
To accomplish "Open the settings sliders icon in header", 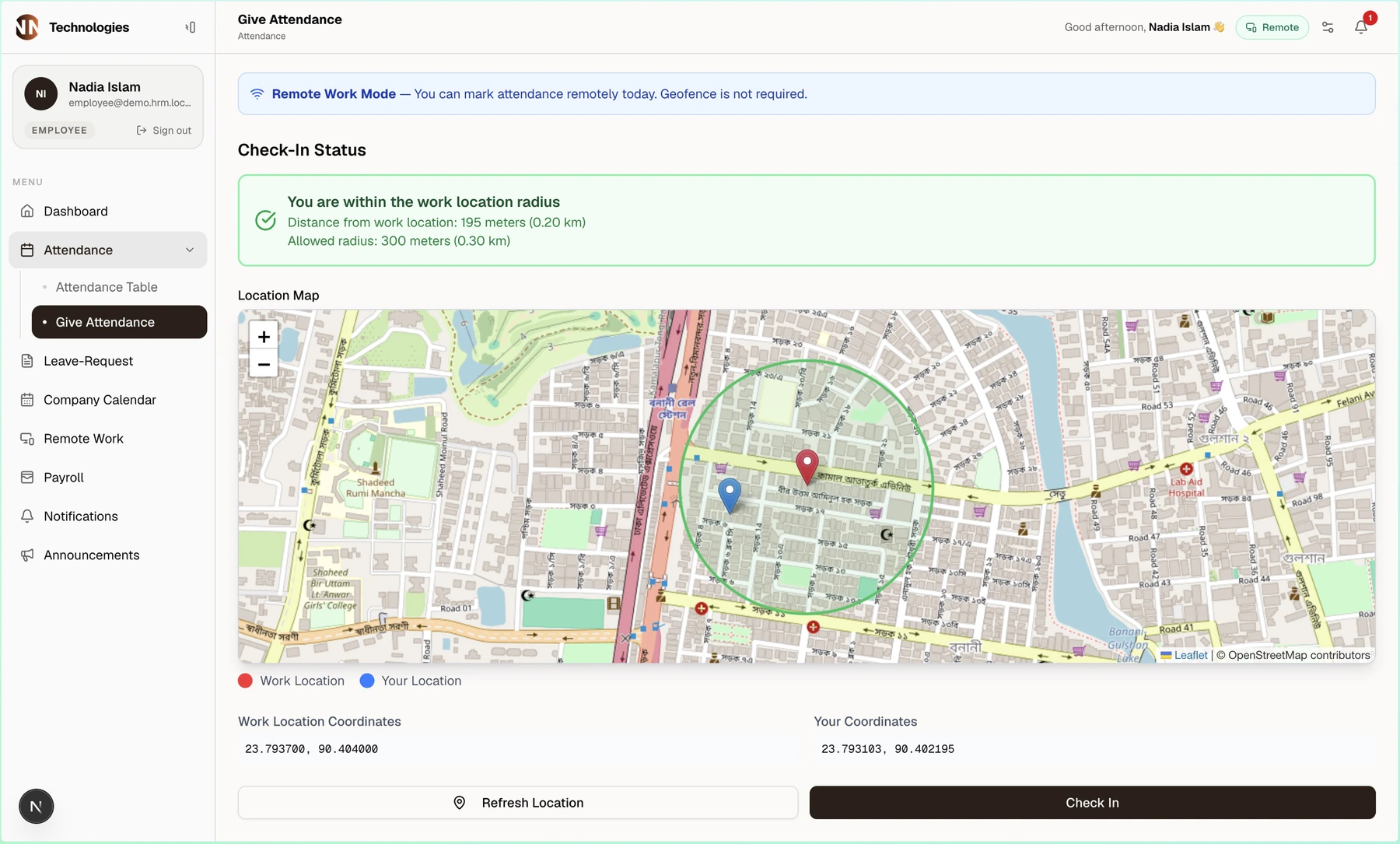I will point(1328,27).
